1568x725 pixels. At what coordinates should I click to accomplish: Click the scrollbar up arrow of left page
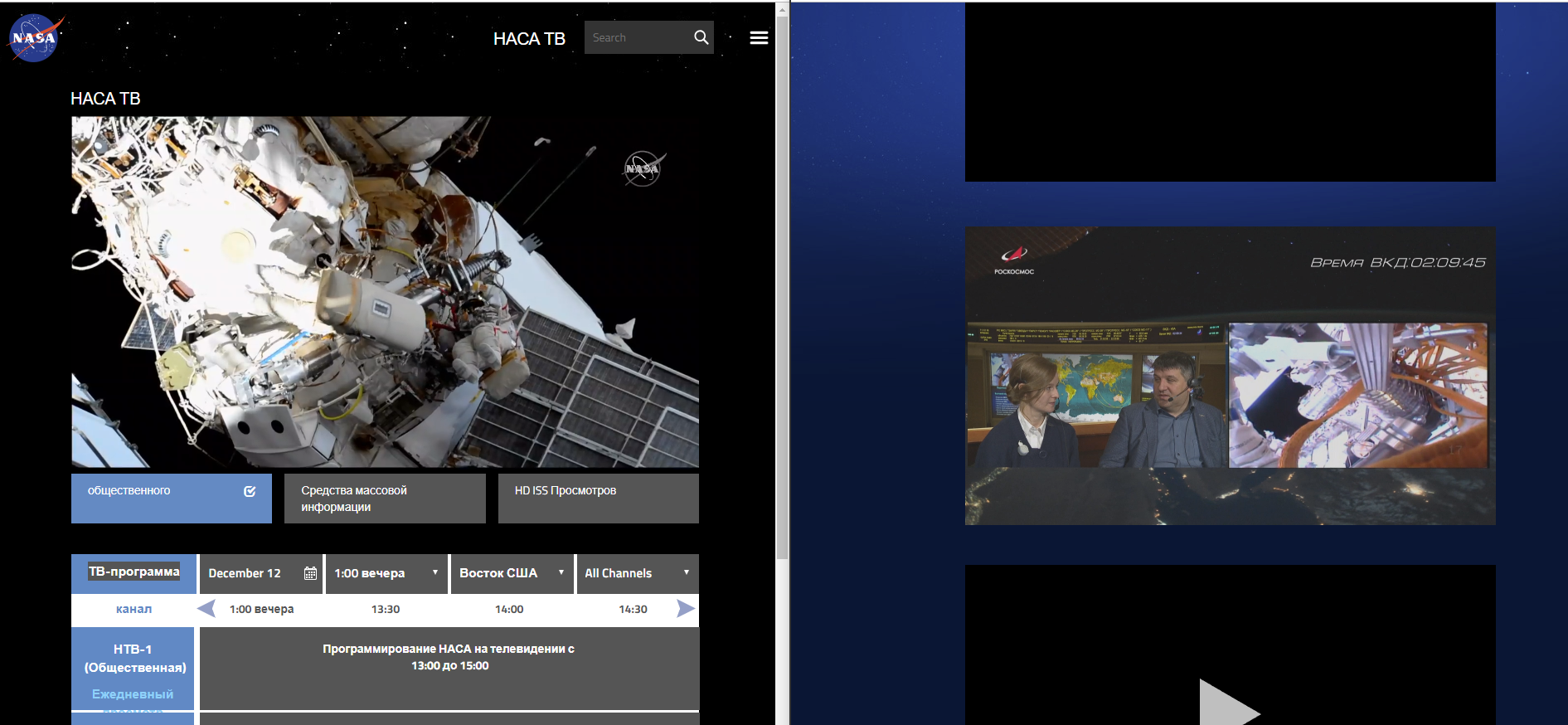782,9
